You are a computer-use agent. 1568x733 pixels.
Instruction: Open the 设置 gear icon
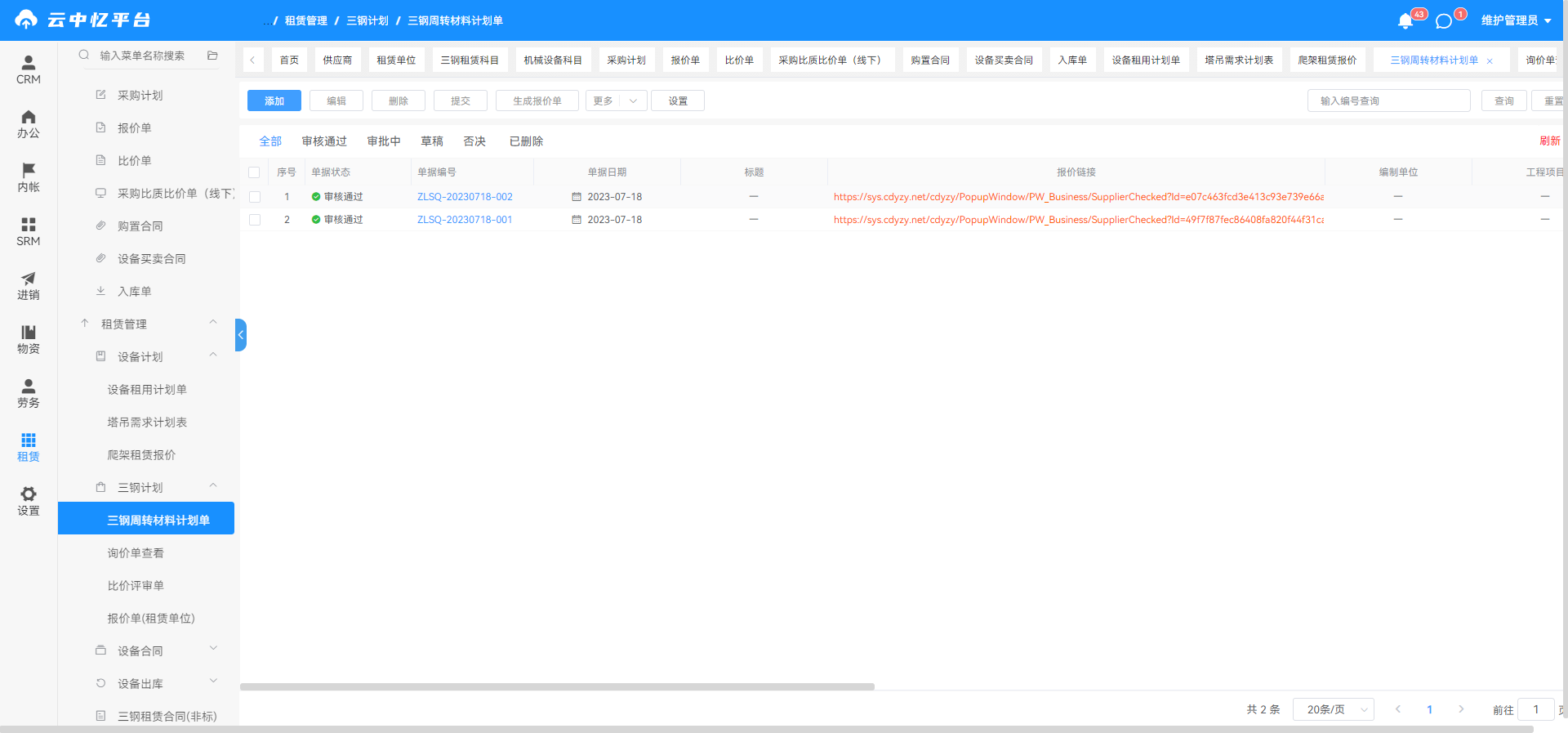point(29,494)
